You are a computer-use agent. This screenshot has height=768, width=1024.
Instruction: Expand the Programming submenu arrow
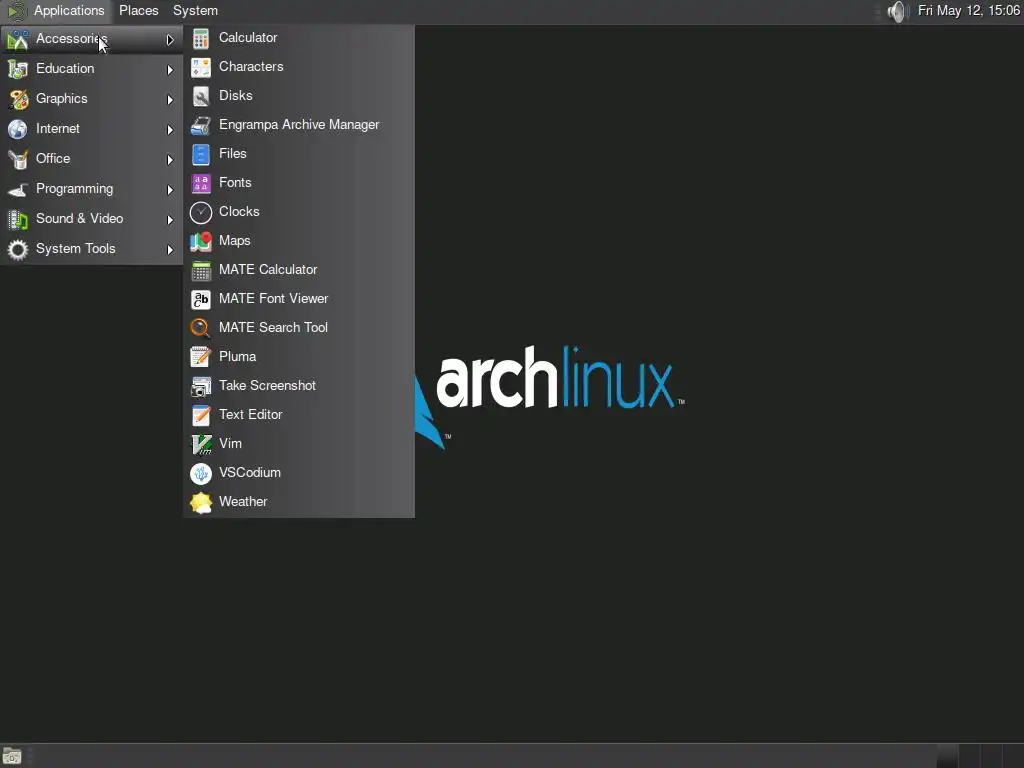coord(170,189)
